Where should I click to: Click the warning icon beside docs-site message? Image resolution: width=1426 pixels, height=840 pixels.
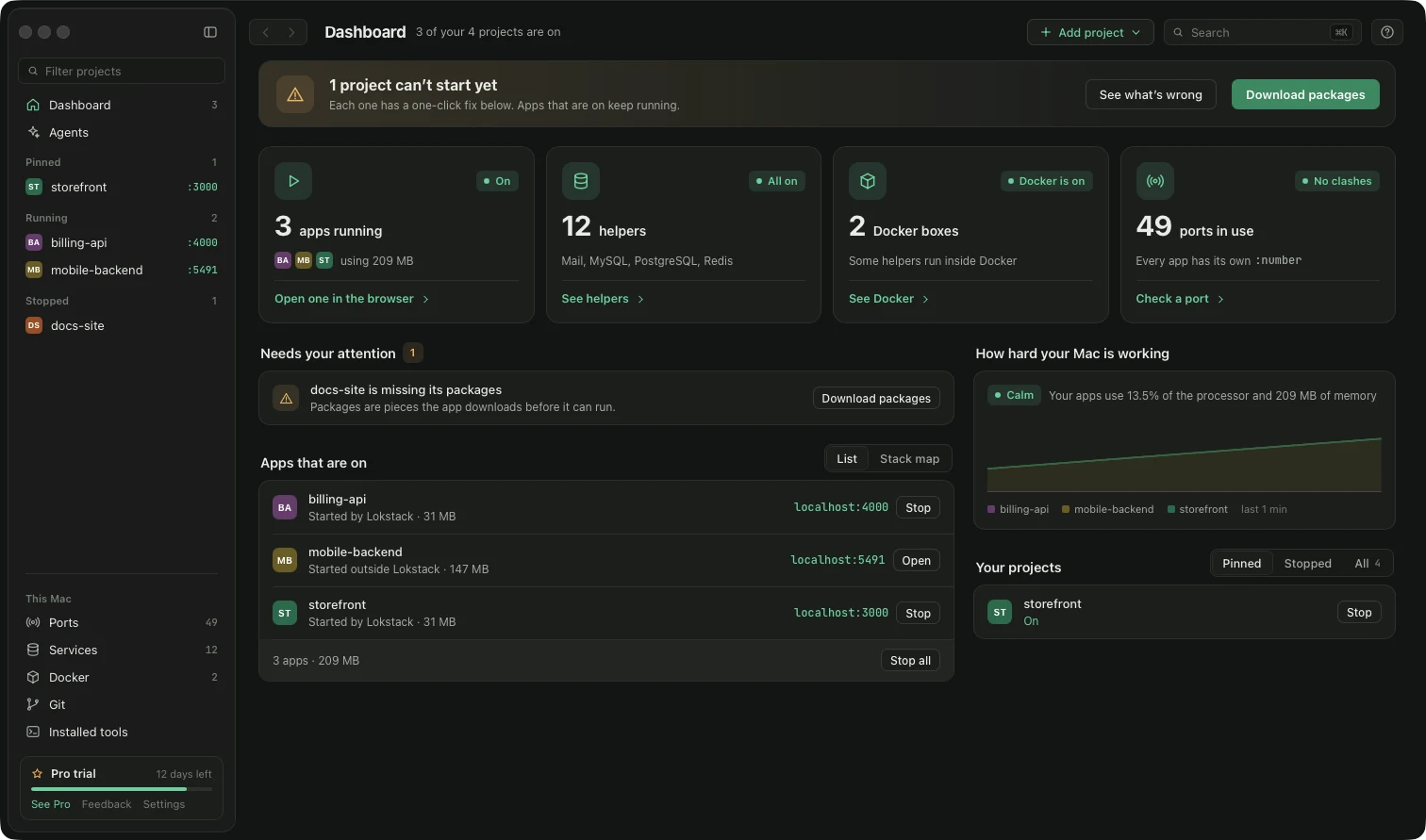pos(286,398)
